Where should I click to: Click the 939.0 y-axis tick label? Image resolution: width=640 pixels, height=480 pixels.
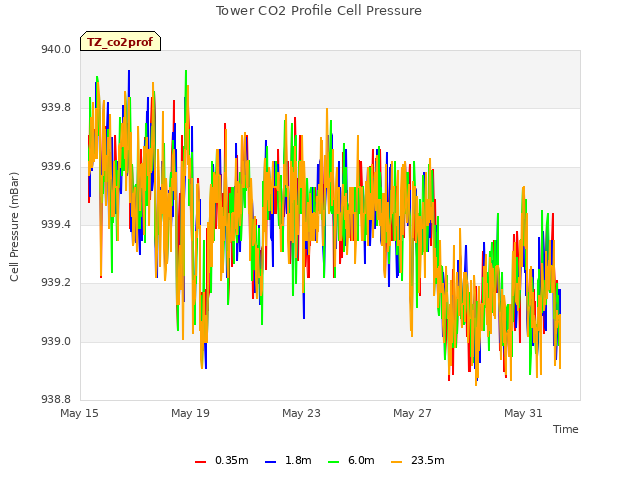pos(56,341)
